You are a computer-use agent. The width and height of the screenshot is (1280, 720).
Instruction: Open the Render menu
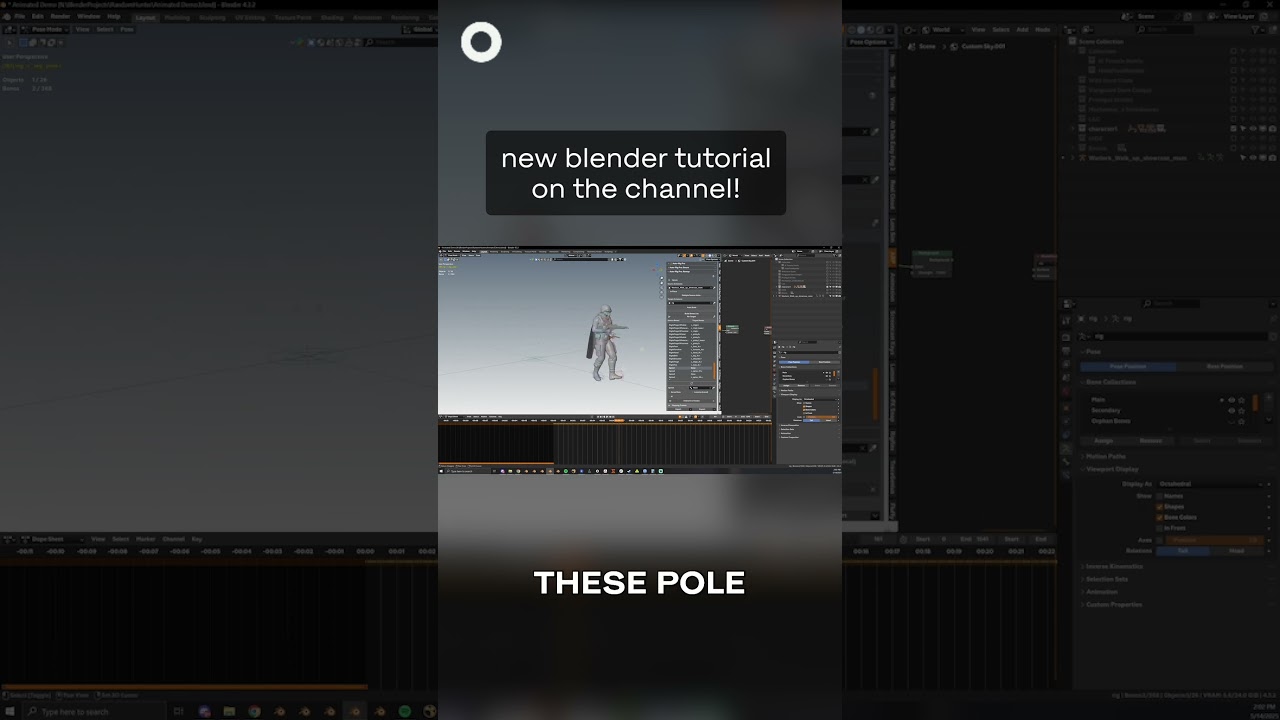point(61,17)
